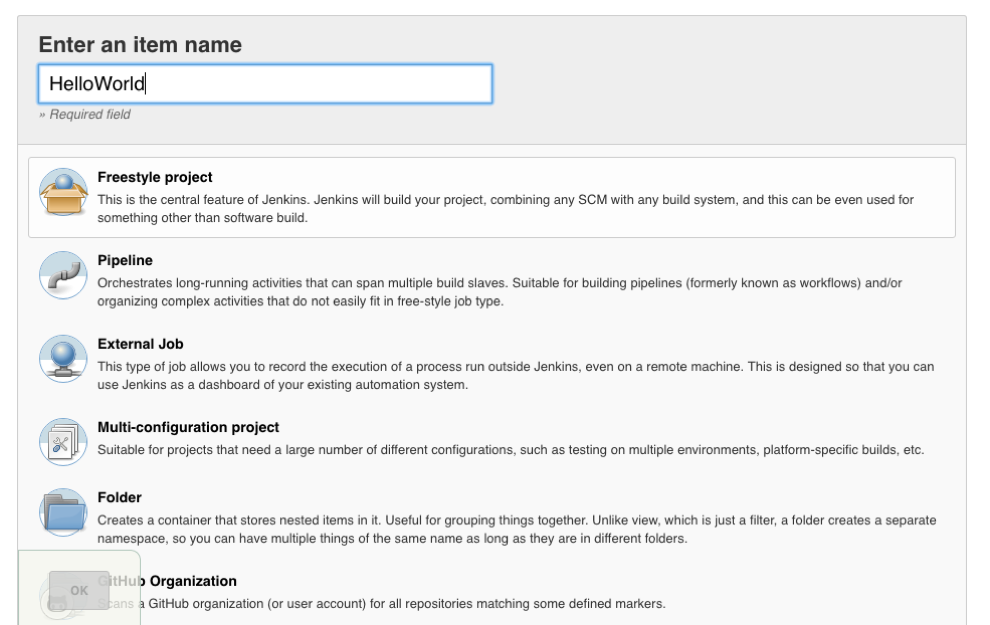
Task: Click the External Job monitor icon
Action: point(63,359)
